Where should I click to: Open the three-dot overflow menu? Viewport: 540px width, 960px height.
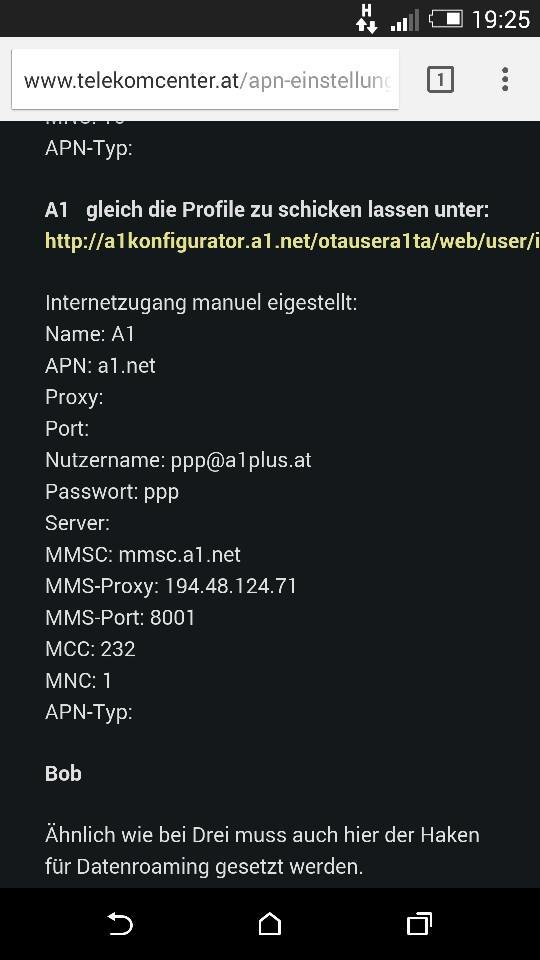(504, 80)
